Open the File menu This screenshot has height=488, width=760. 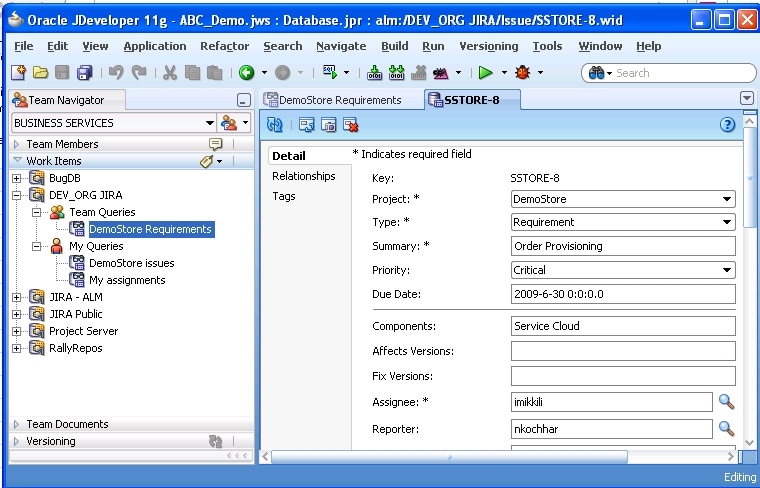[24, 46]
